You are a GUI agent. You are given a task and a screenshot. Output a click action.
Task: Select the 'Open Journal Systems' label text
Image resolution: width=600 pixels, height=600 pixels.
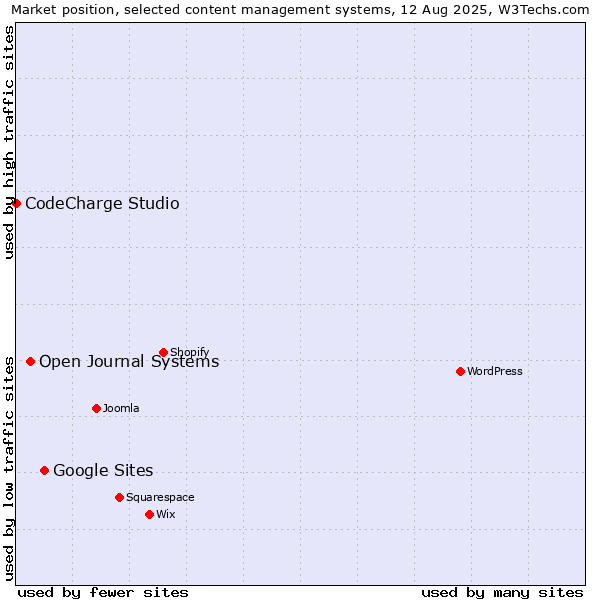coord(129,361)
